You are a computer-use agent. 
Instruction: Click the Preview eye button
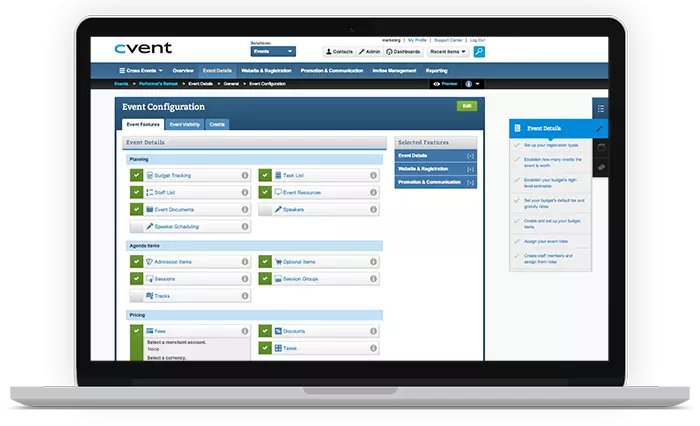point(444,85)
